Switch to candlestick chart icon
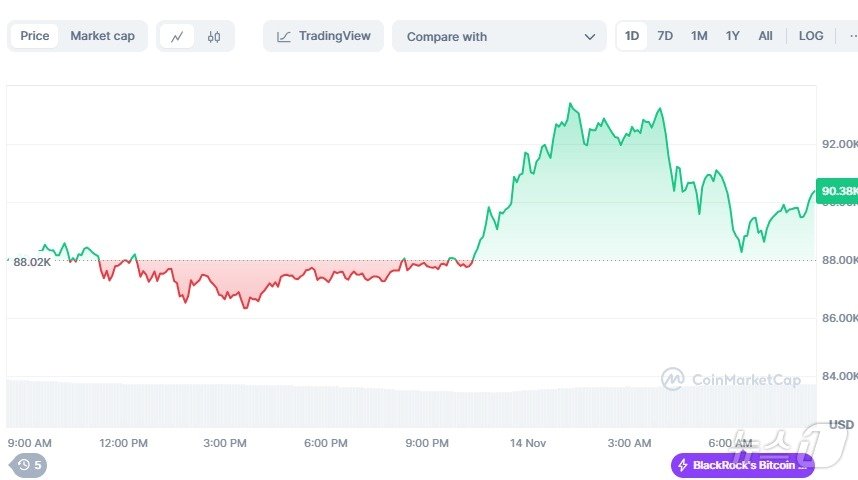858x480 pixels. tap(214, 36)
